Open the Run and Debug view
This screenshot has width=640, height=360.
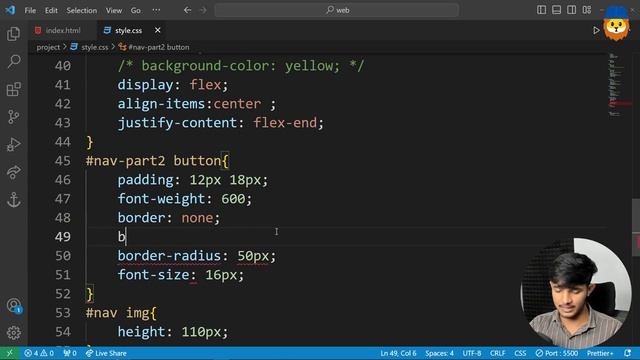pyautogui.click(x=13, y=144)
